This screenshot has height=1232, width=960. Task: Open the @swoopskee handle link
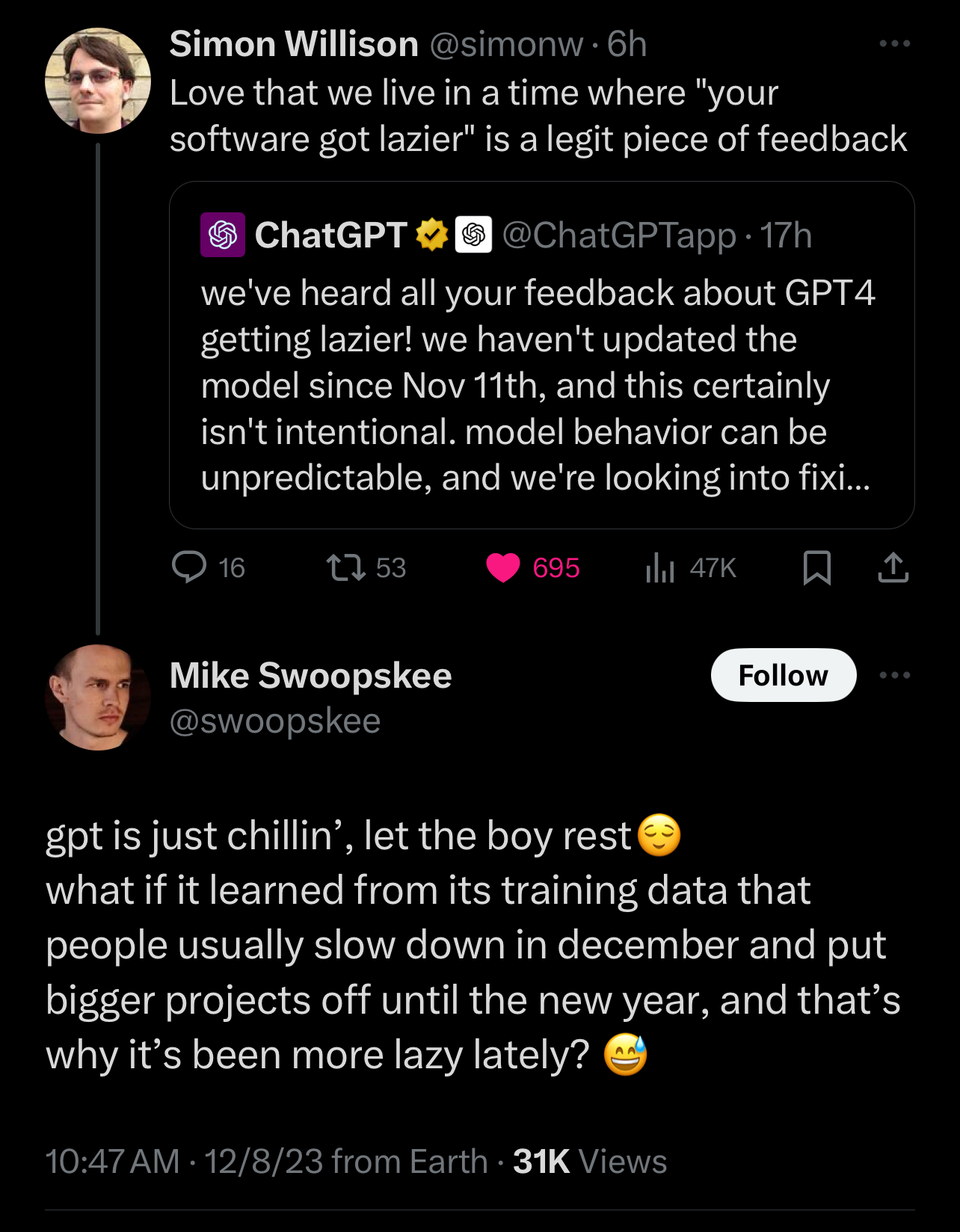[x=275, y=721]
